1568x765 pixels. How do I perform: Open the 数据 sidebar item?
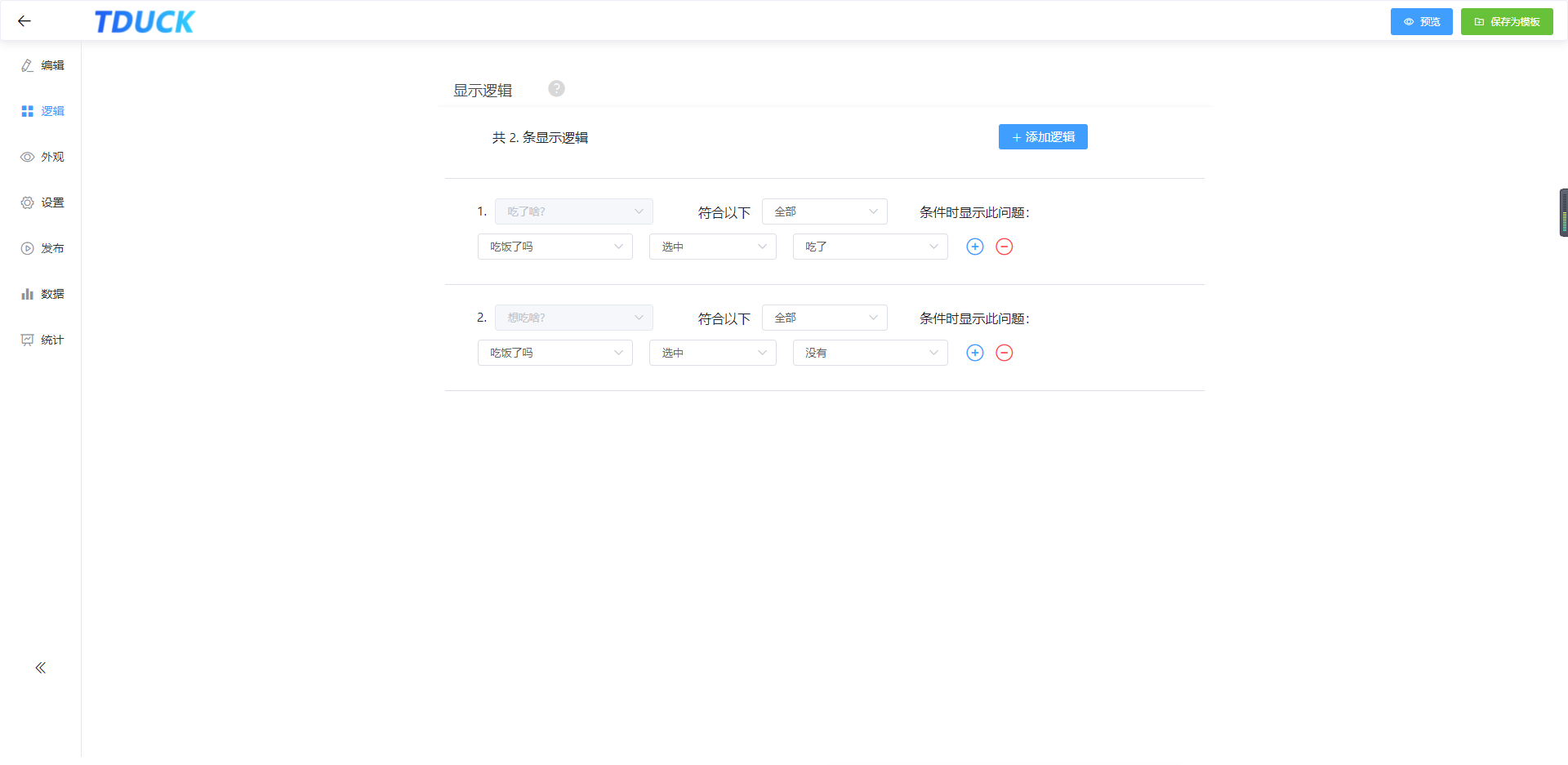pos(42,294)
